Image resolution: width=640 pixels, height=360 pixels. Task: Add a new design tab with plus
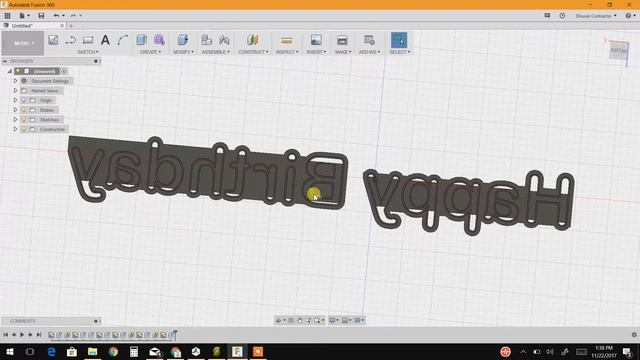71,26
